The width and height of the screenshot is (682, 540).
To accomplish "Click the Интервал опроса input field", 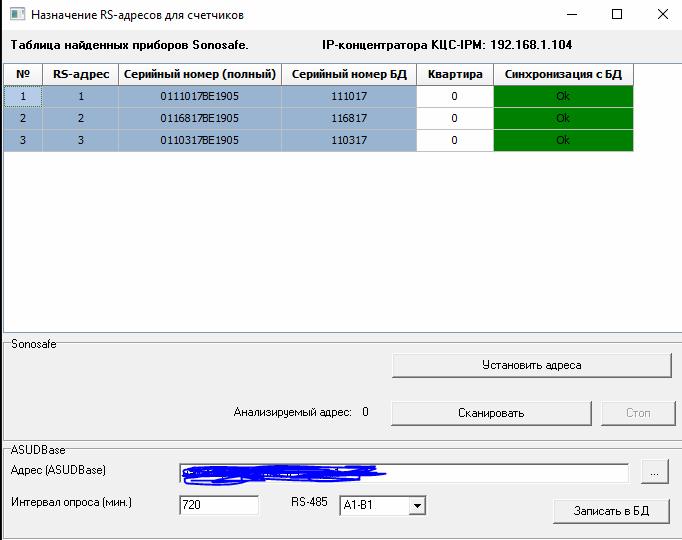I will point(218,506).
